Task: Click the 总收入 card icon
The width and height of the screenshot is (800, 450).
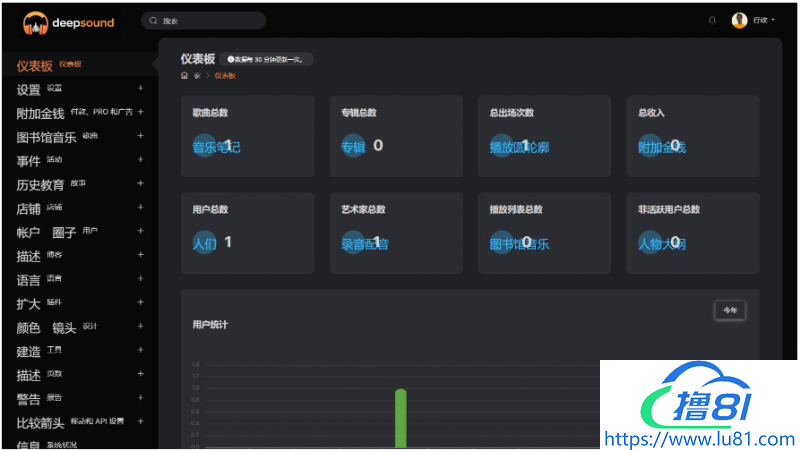Action: point(650,146)
